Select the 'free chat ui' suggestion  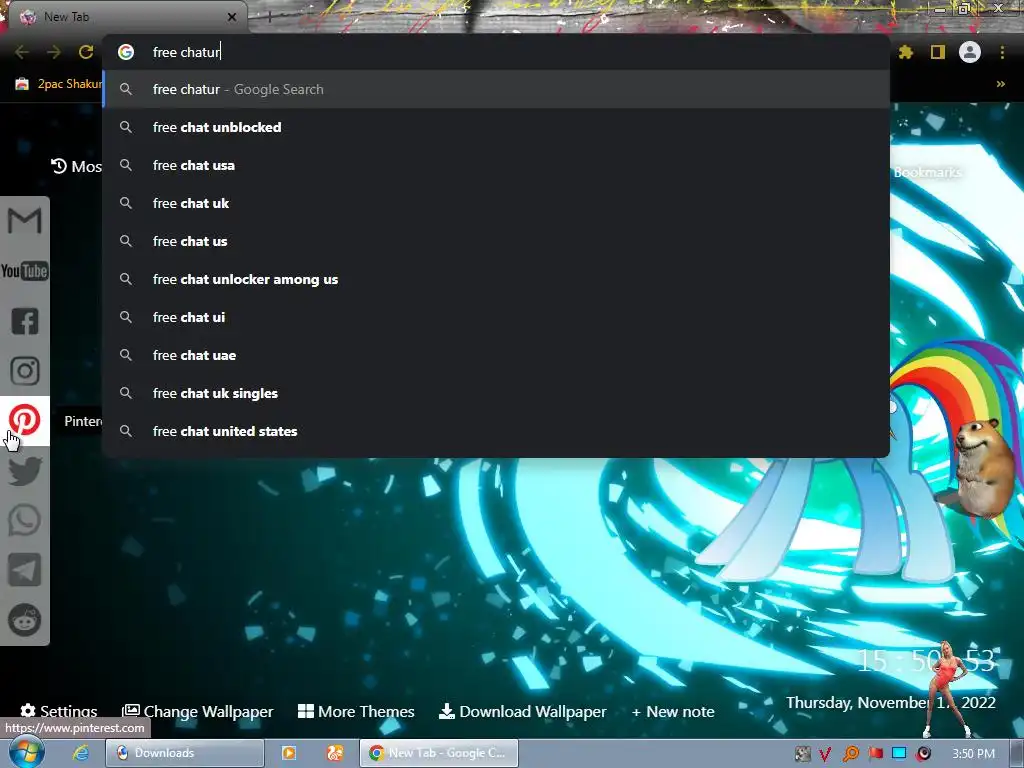[x=496, y=317]
